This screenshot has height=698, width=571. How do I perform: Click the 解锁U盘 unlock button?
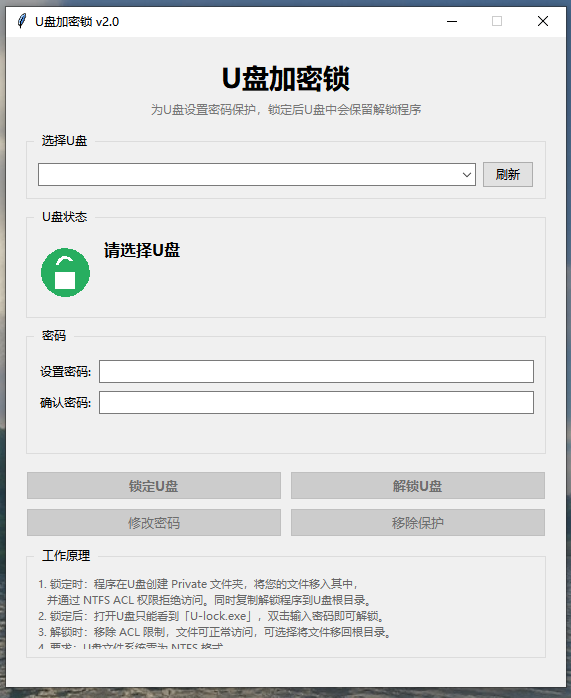[x=417, y=486]
